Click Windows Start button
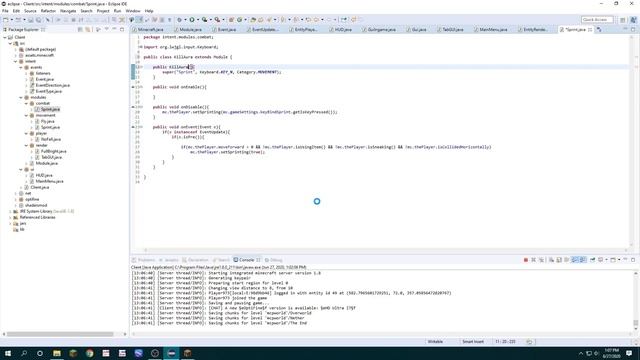640x360 pixels. pos(7,353)
